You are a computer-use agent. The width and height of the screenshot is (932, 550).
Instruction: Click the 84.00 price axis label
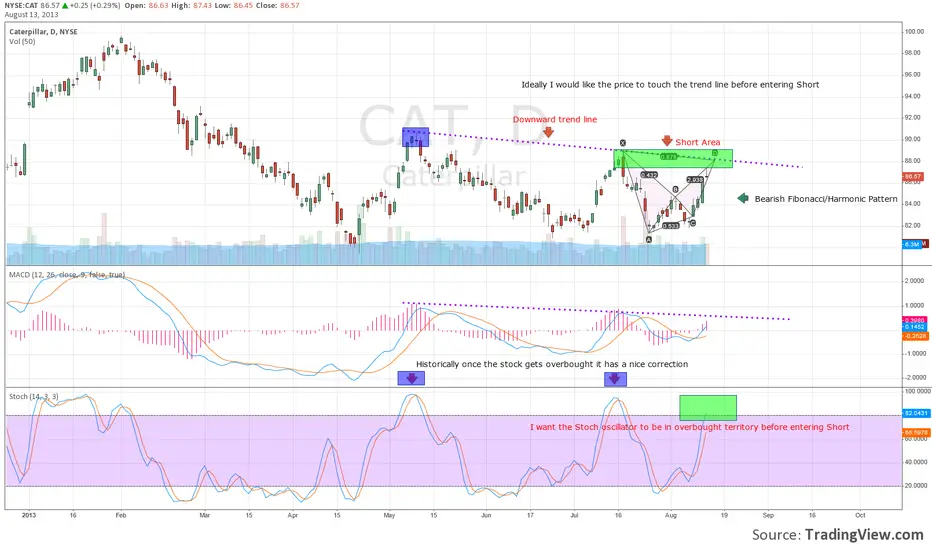point(914,203)
